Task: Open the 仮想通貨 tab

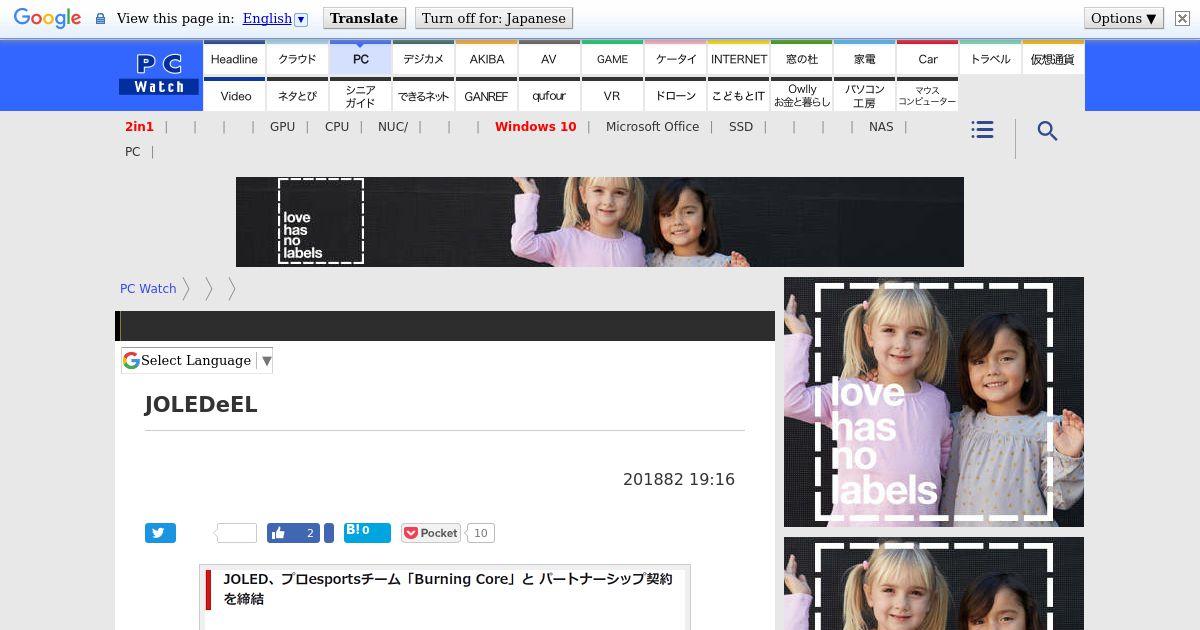Action: click(x=1053, y=58)
